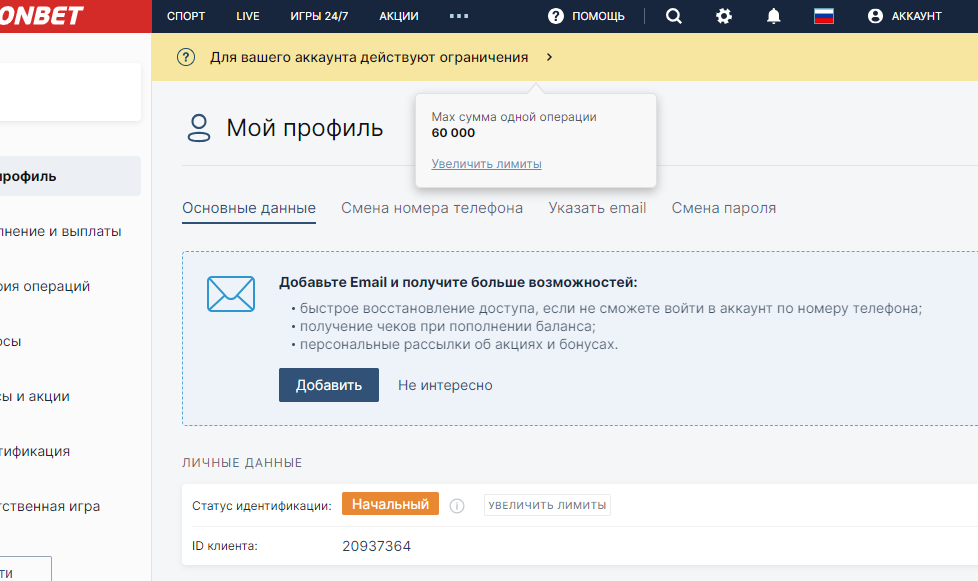
Task: Open the identification sidebar item
Action: click(35, 451)
